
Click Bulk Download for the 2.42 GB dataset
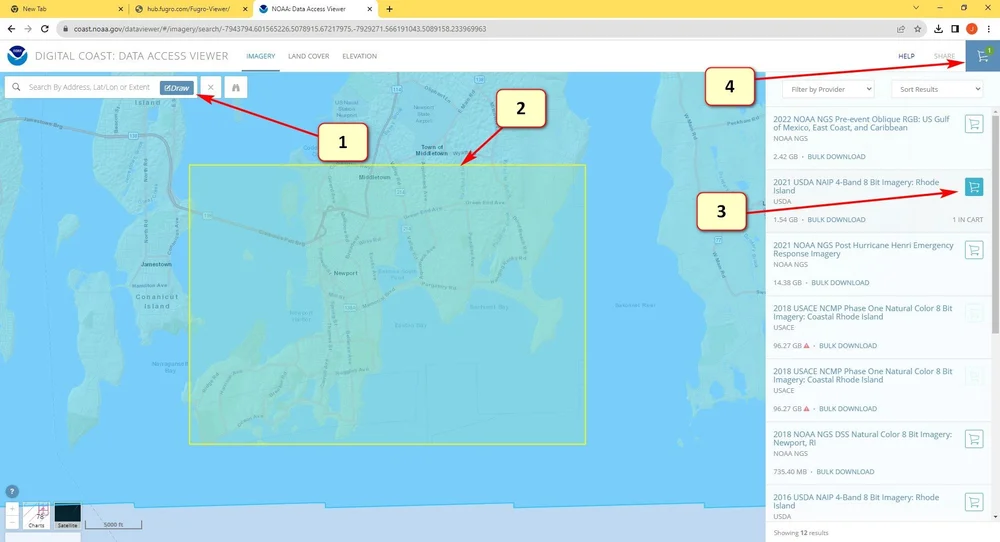836,156
